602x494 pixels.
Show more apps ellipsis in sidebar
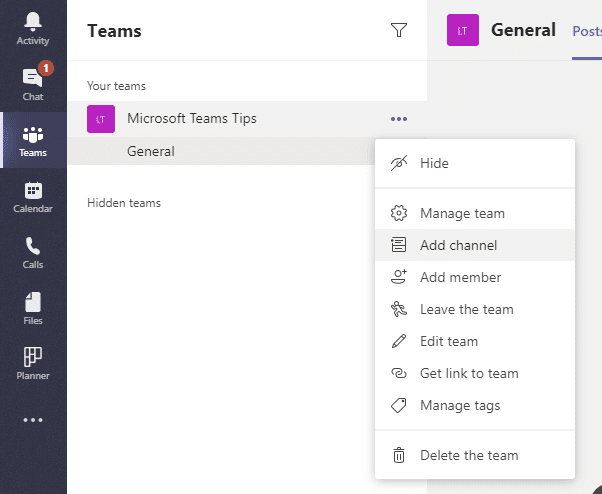point(33,420)
